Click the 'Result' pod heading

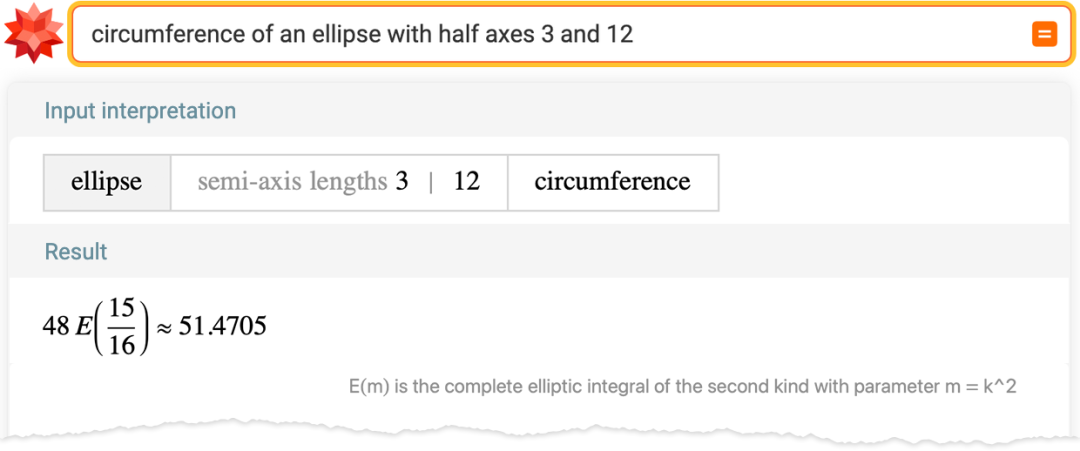76,252
